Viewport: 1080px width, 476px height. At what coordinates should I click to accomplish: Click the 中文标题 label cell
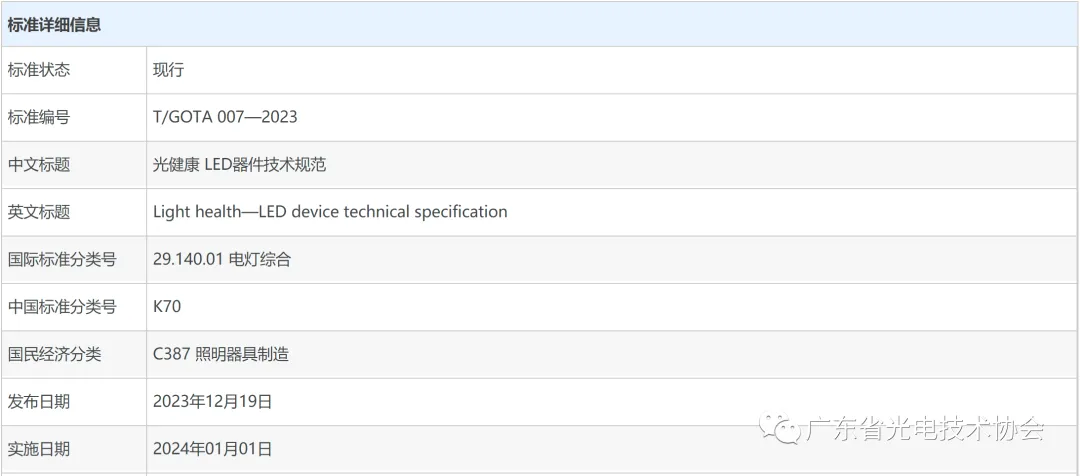click(74, 165)
